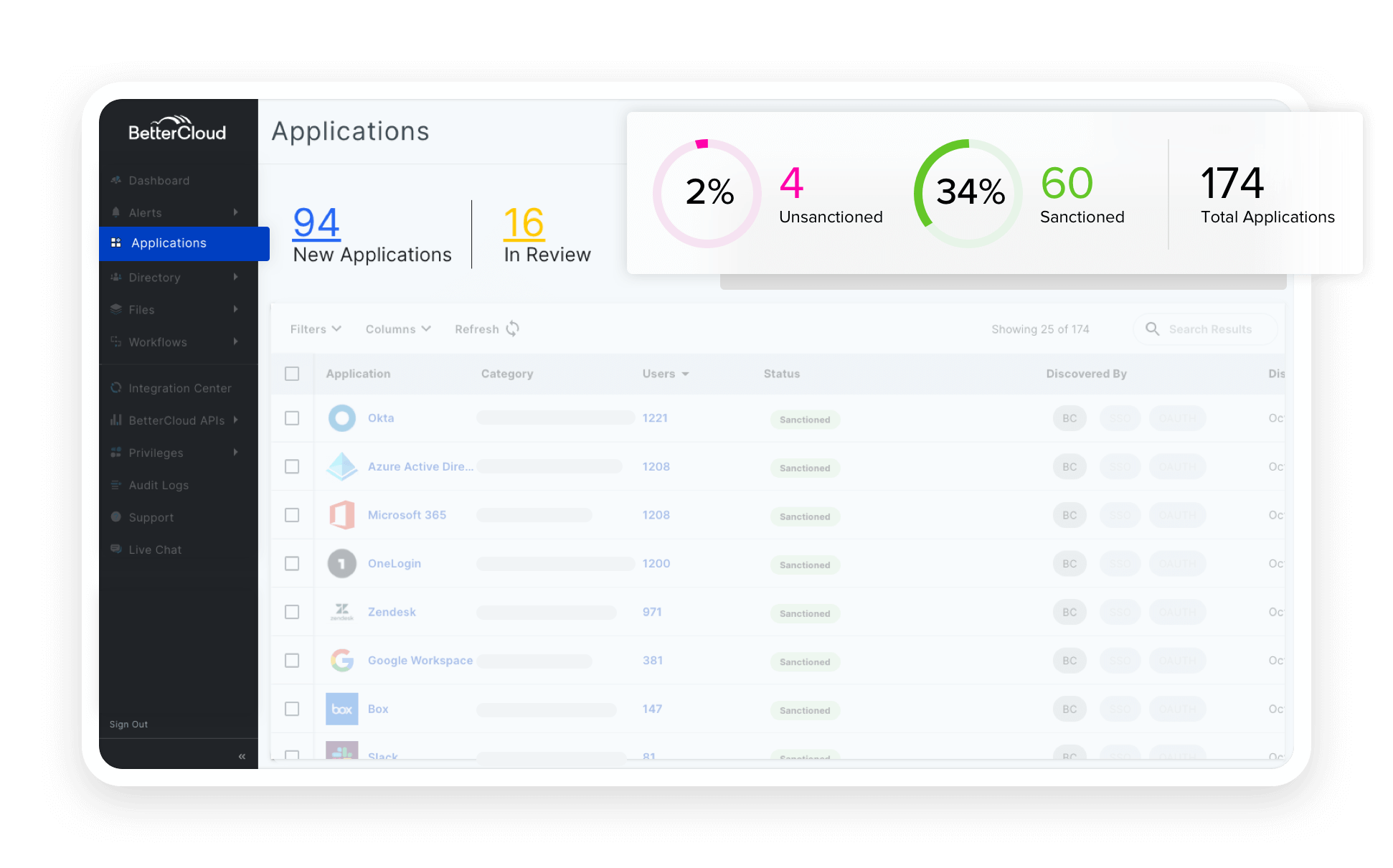1393x868 pixels.
Task: Collapse the sidebar with double chevron
Action: pos(242,756)
